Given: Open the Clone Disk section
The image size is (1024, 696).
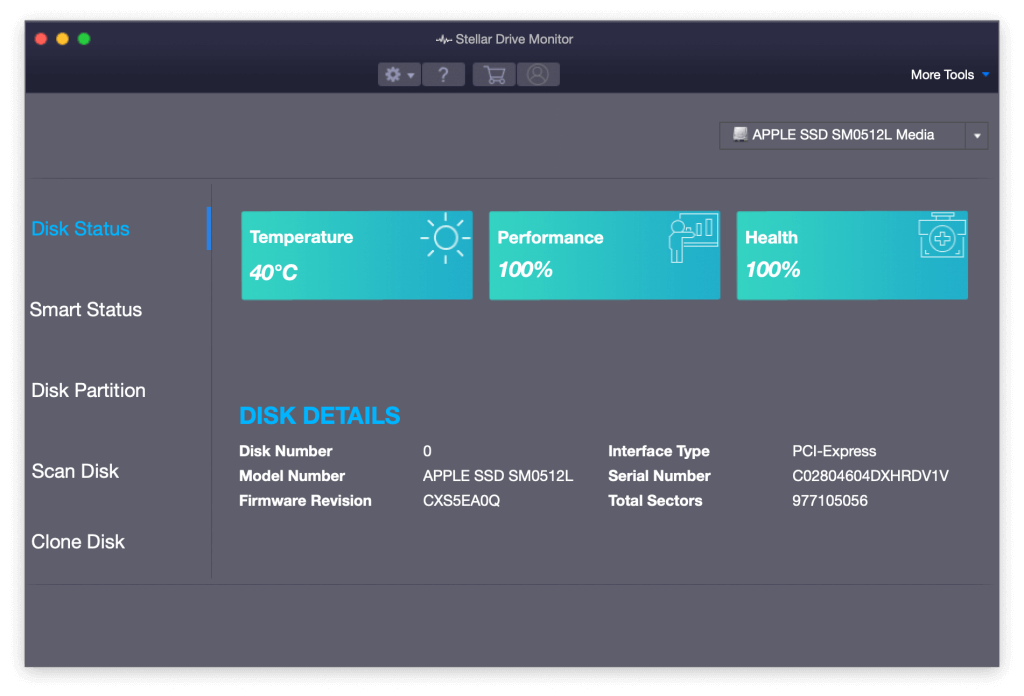Looking at the screenshot, I should tap(78, 542).
